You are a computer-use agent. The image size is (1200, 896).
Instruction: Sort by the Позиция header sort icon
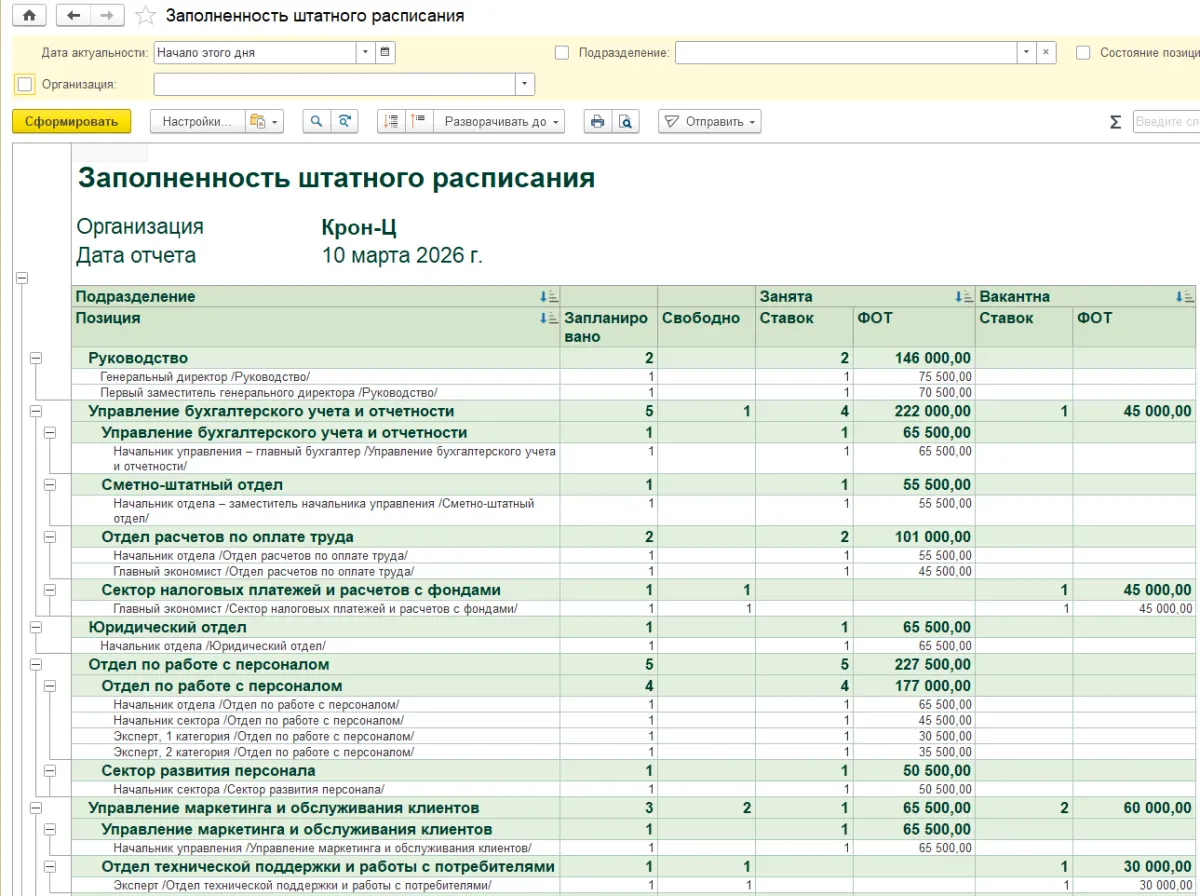coord(548,318)
